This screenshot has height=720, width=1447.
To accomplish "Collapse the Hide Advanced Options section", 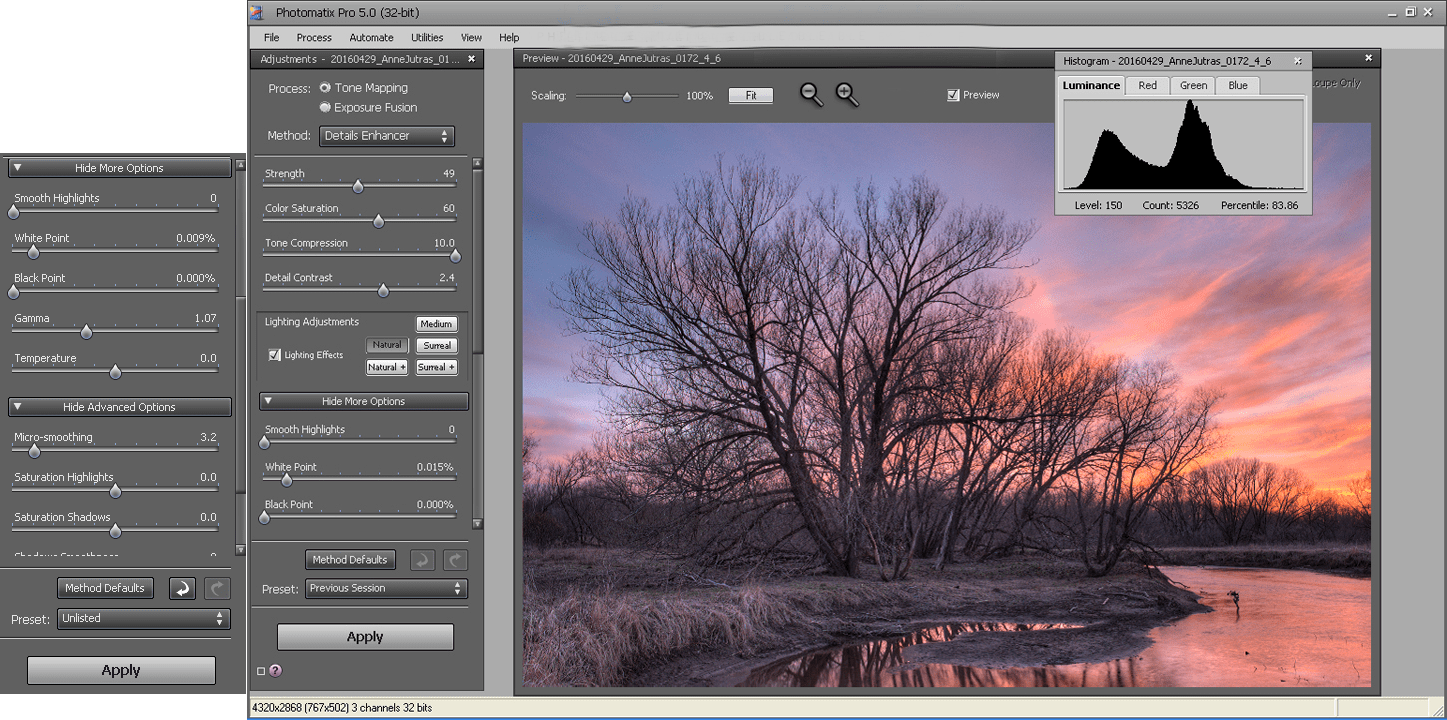I will coord(120,407).
